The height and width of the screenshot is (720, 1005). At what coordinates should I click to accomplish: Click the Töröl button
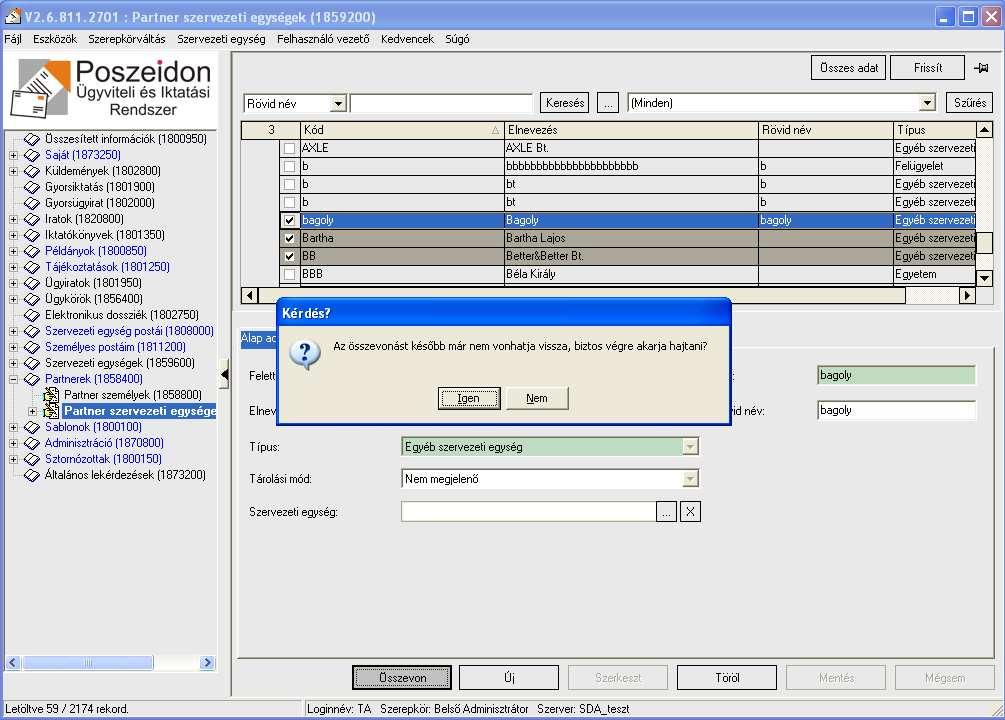pos(727,678)
